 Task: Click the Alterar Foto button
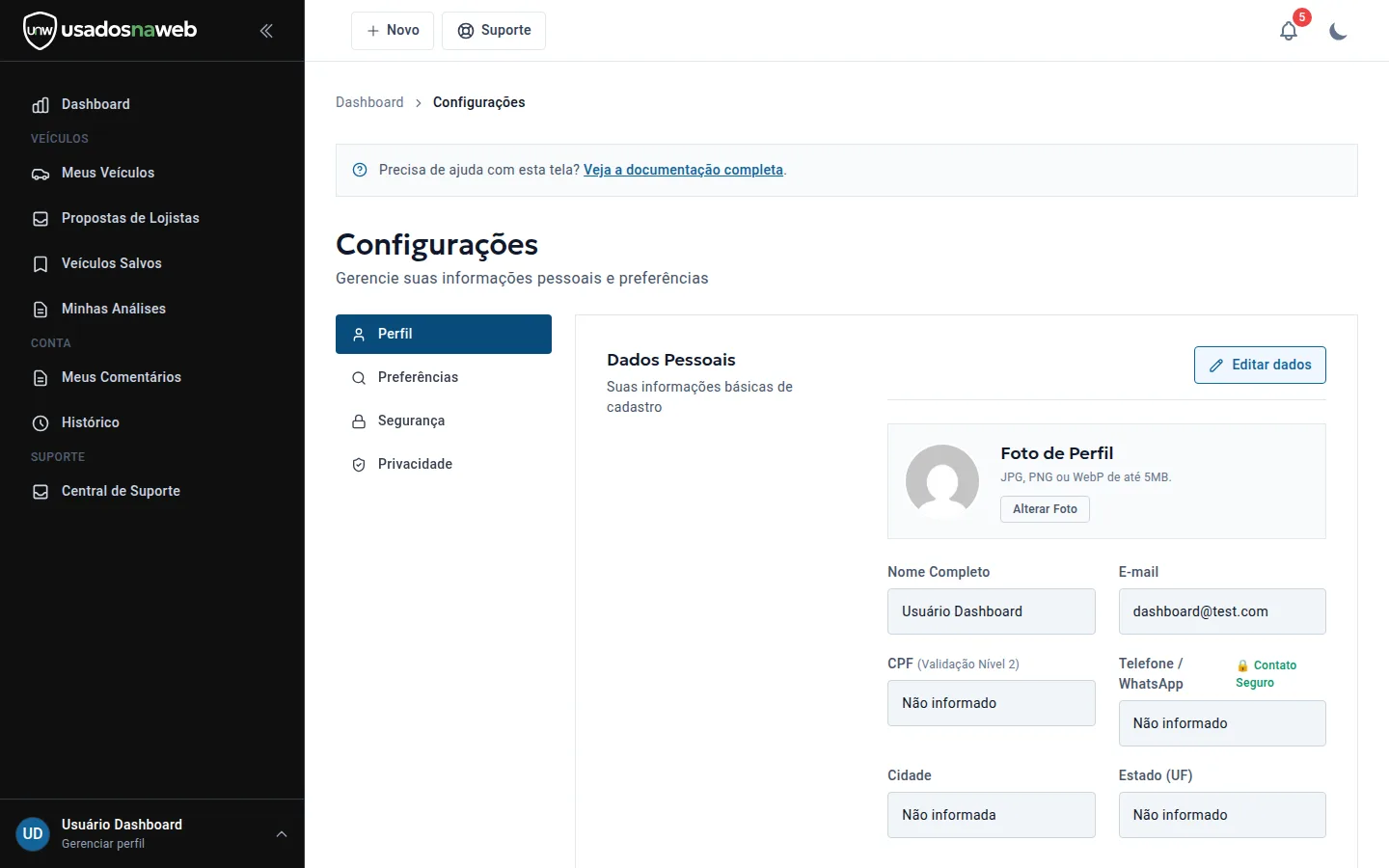(1045, 509)
